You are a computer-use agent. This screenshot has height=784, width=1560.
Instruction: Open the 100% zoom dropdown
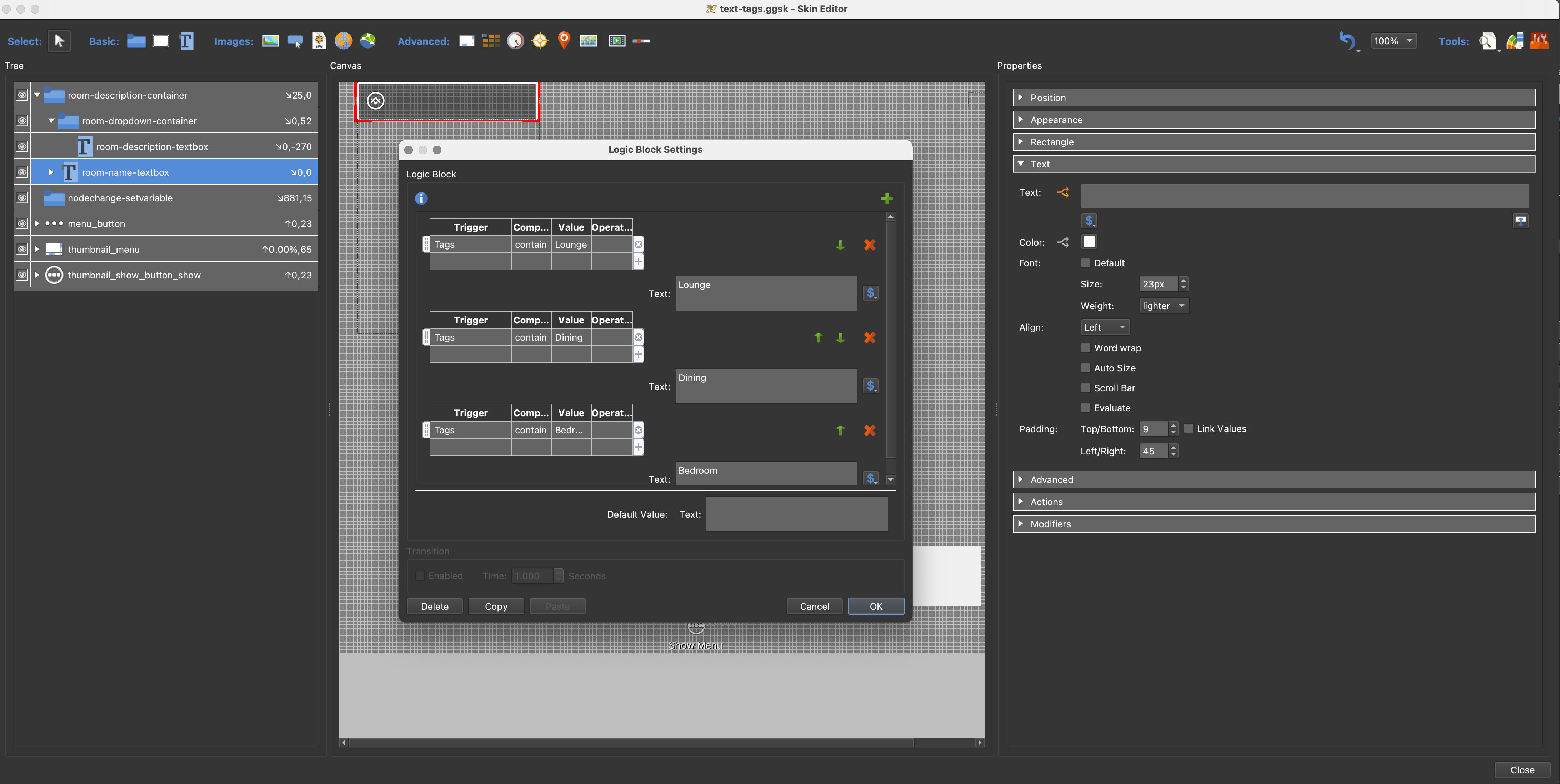[1394, 41]
